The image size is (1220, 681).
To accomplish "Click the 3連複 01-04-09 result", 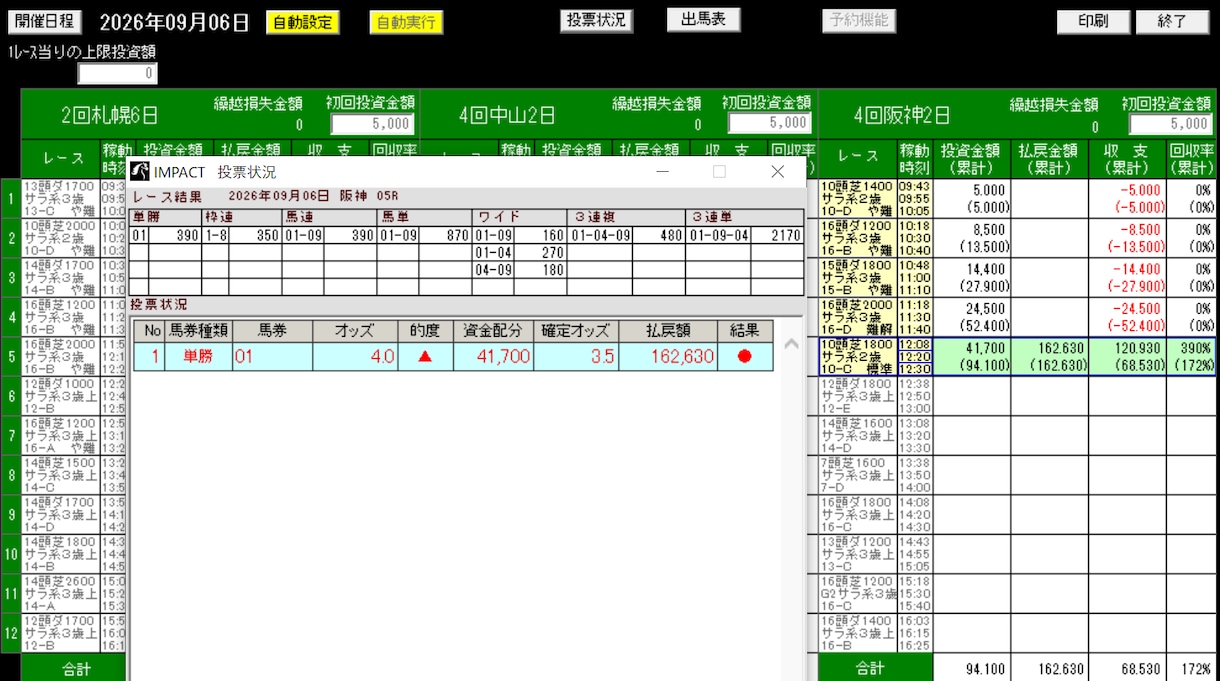I will tap(602, 235).
